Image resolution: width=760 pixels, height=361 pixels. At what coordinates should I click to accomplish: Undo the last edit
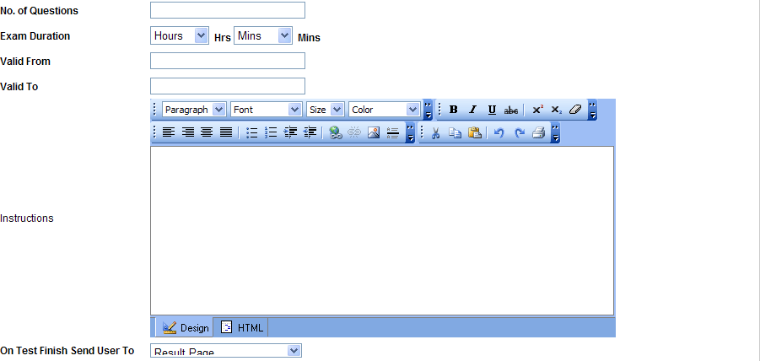(x=499, y=132)
